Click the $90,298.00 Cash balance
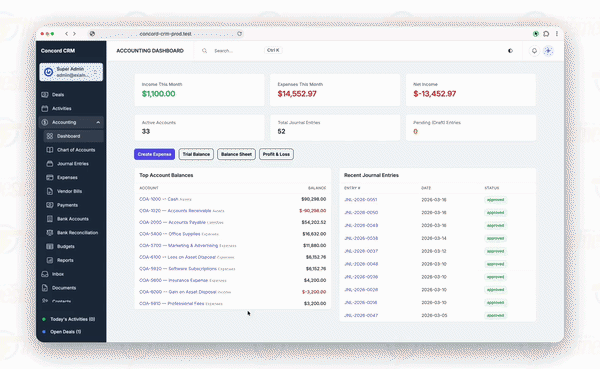 click(x=313, y=199)
